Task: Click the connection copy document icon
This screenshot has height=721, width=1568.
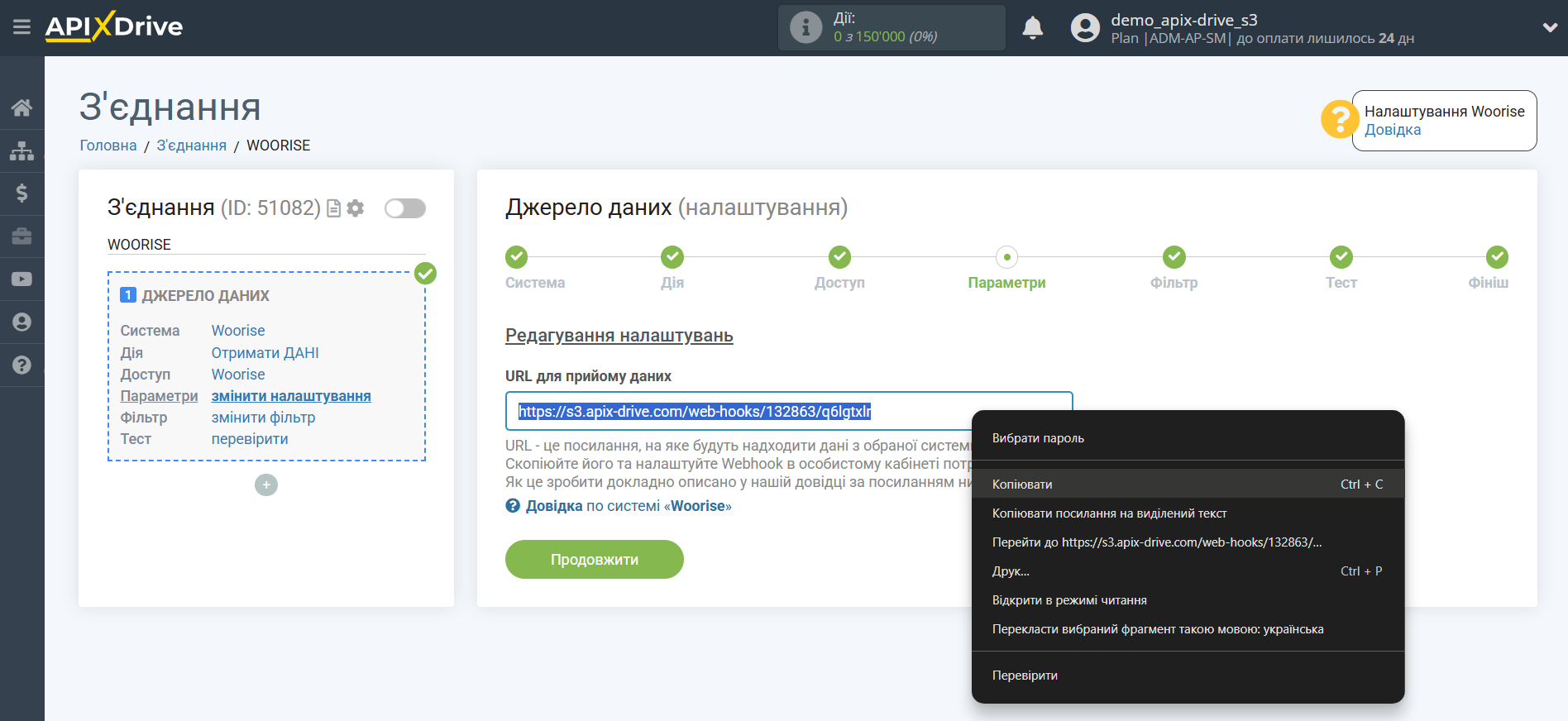Action: click(x=334, y=208)
